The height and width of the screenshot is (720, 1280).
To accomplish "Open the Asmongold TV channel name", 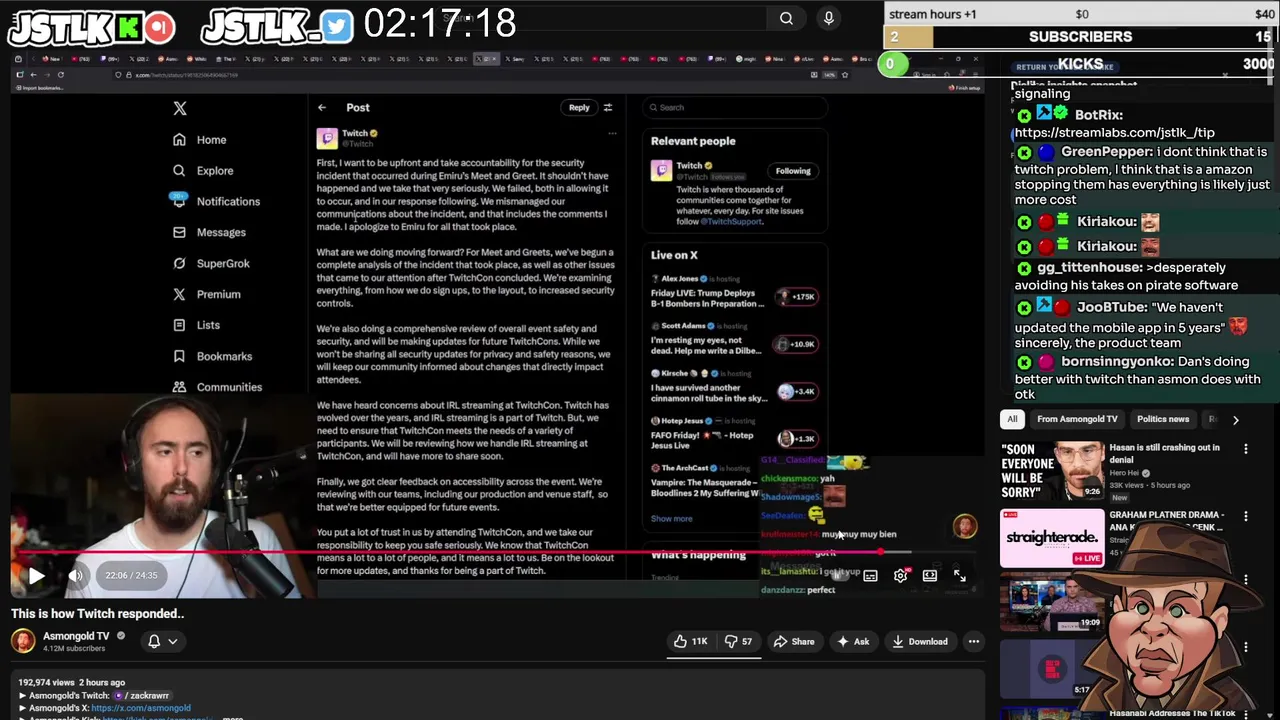I will 76,636.
